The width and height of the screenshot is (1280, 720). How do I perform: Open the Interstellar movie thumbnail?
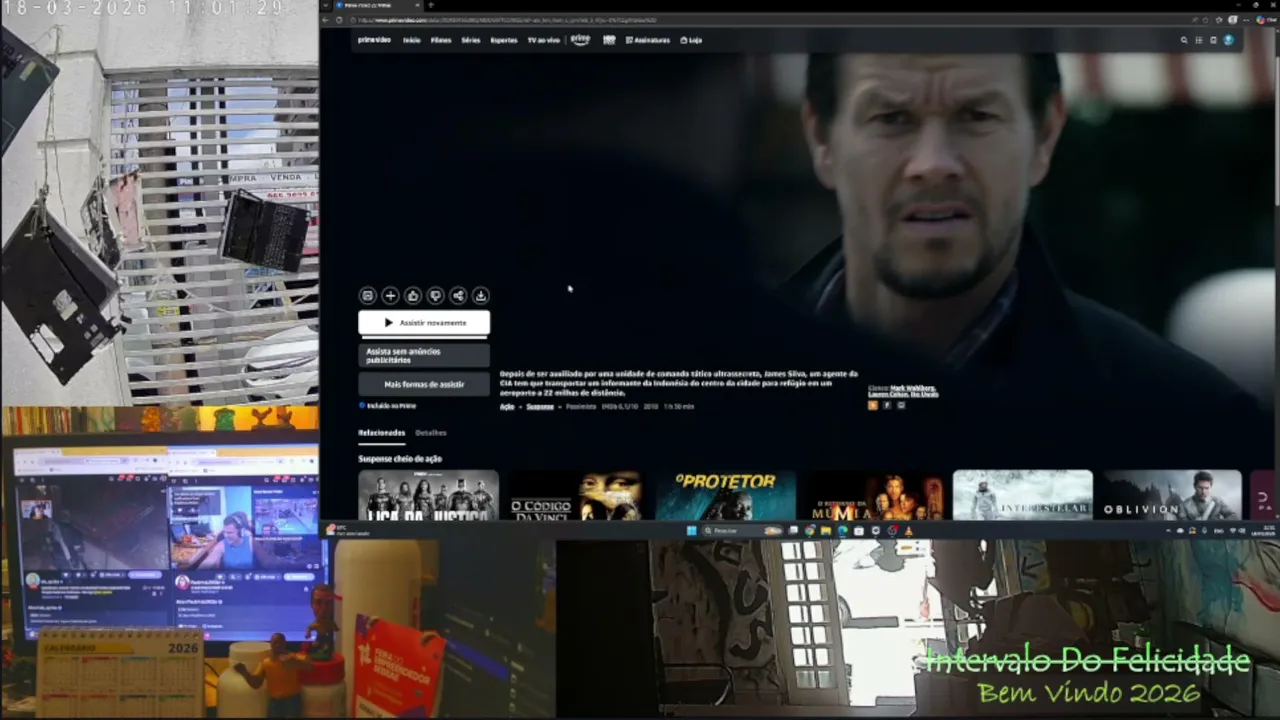coord(1022,495)
